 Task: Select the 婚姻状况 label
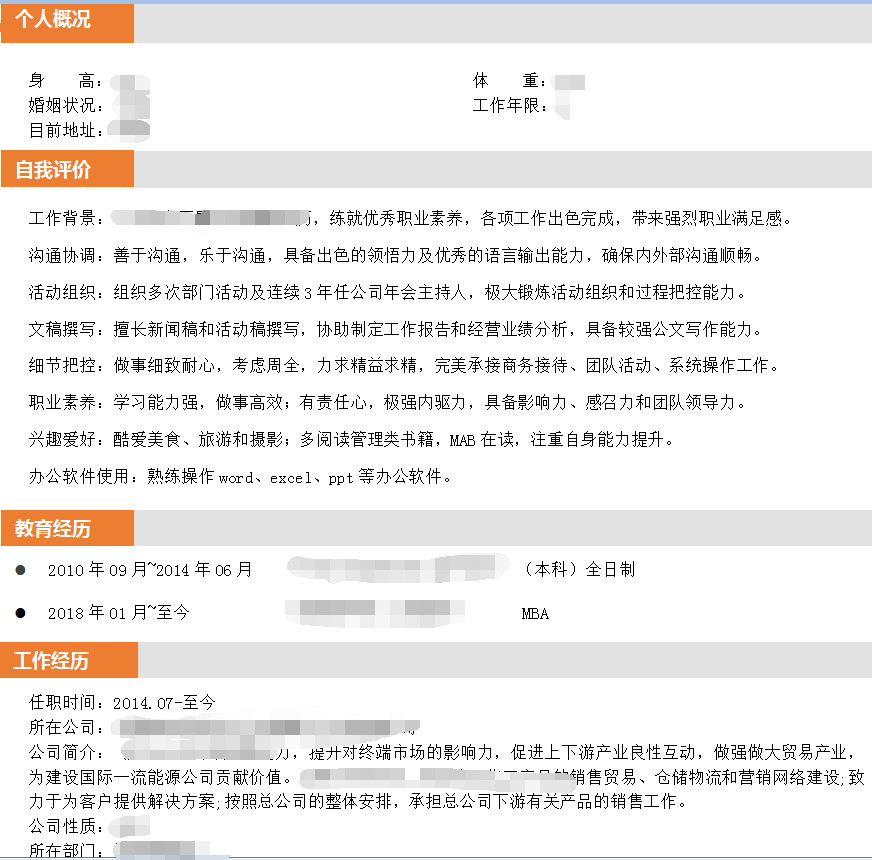(x=66, y=106)
